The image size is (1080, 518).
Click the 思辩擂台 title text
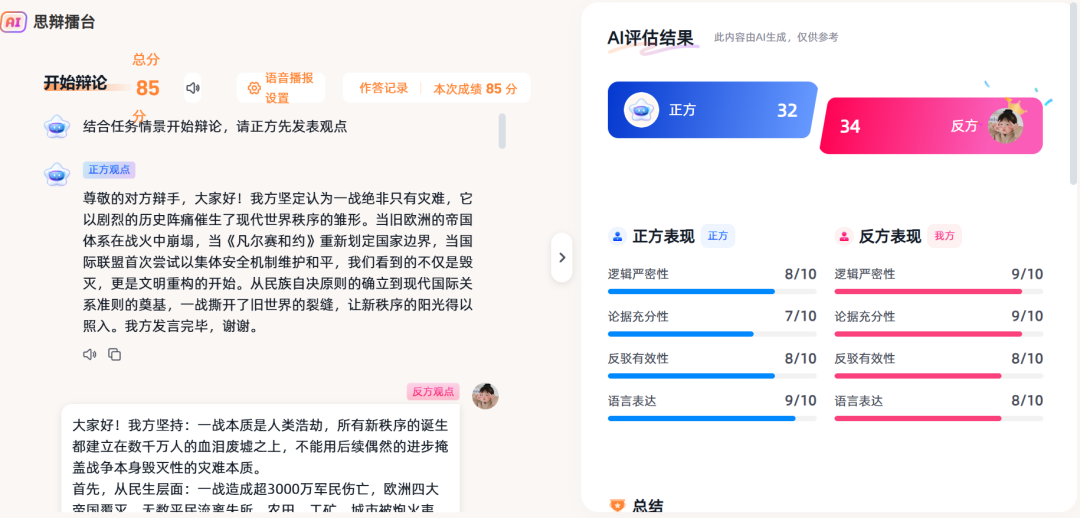coord(64,22)
